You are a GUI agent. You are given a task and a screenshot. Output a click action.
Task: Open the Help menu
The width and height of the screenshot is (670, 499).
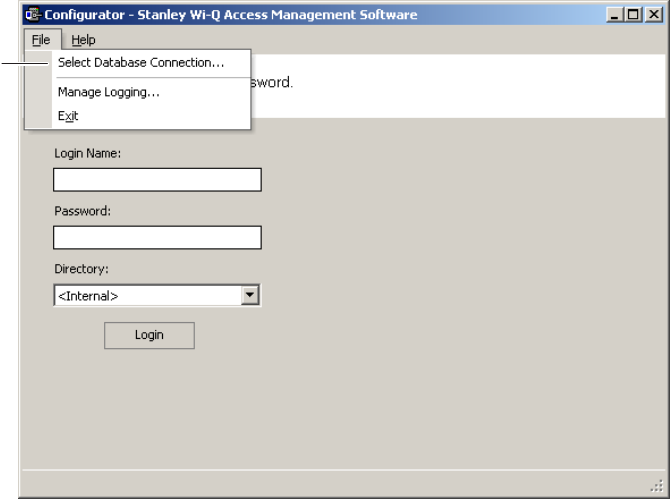coord(83,40)
